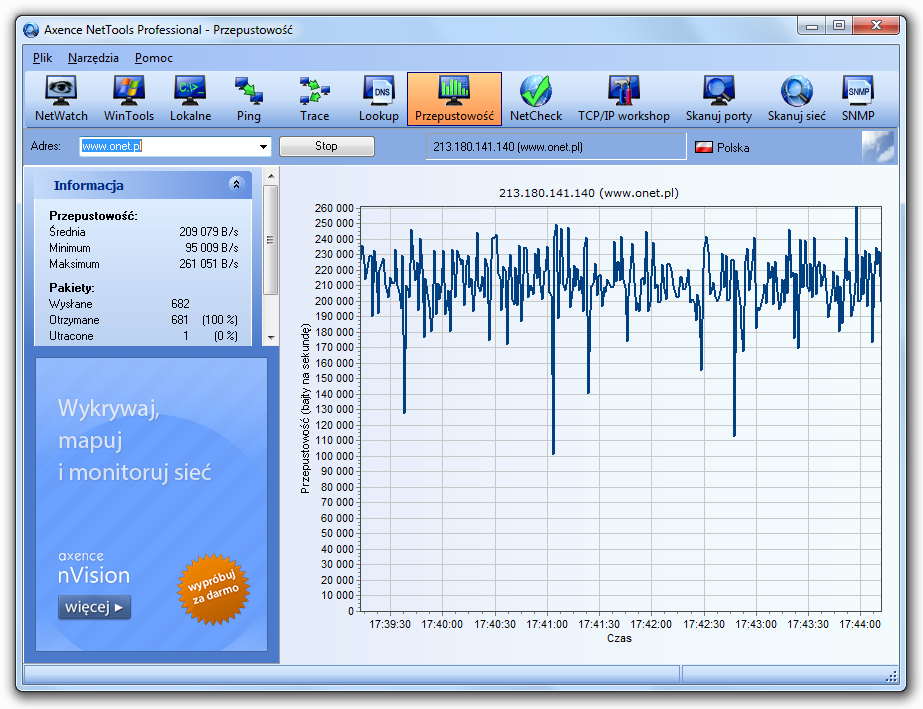Open Skanuj porty port scanner
923x709 pixels.
(719, 99)
